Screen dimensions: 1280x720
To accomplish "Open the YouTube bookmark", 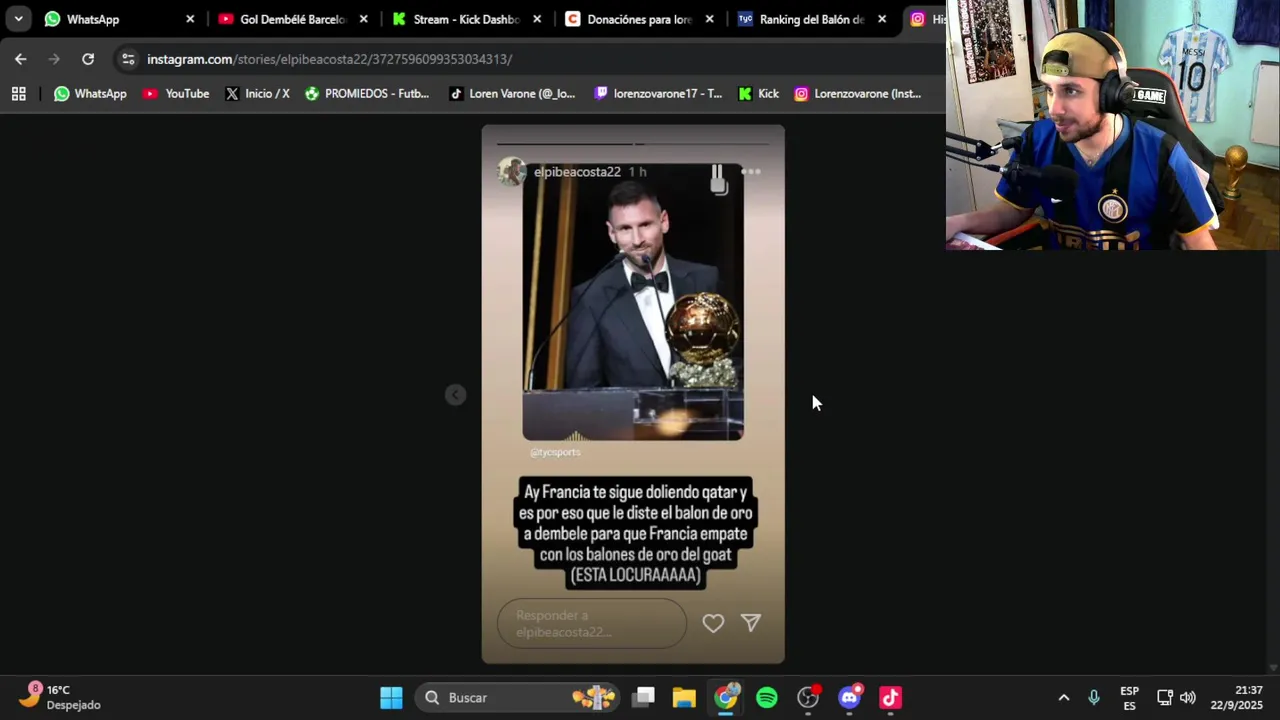I will pyautogui.click(x=176, y=93).
